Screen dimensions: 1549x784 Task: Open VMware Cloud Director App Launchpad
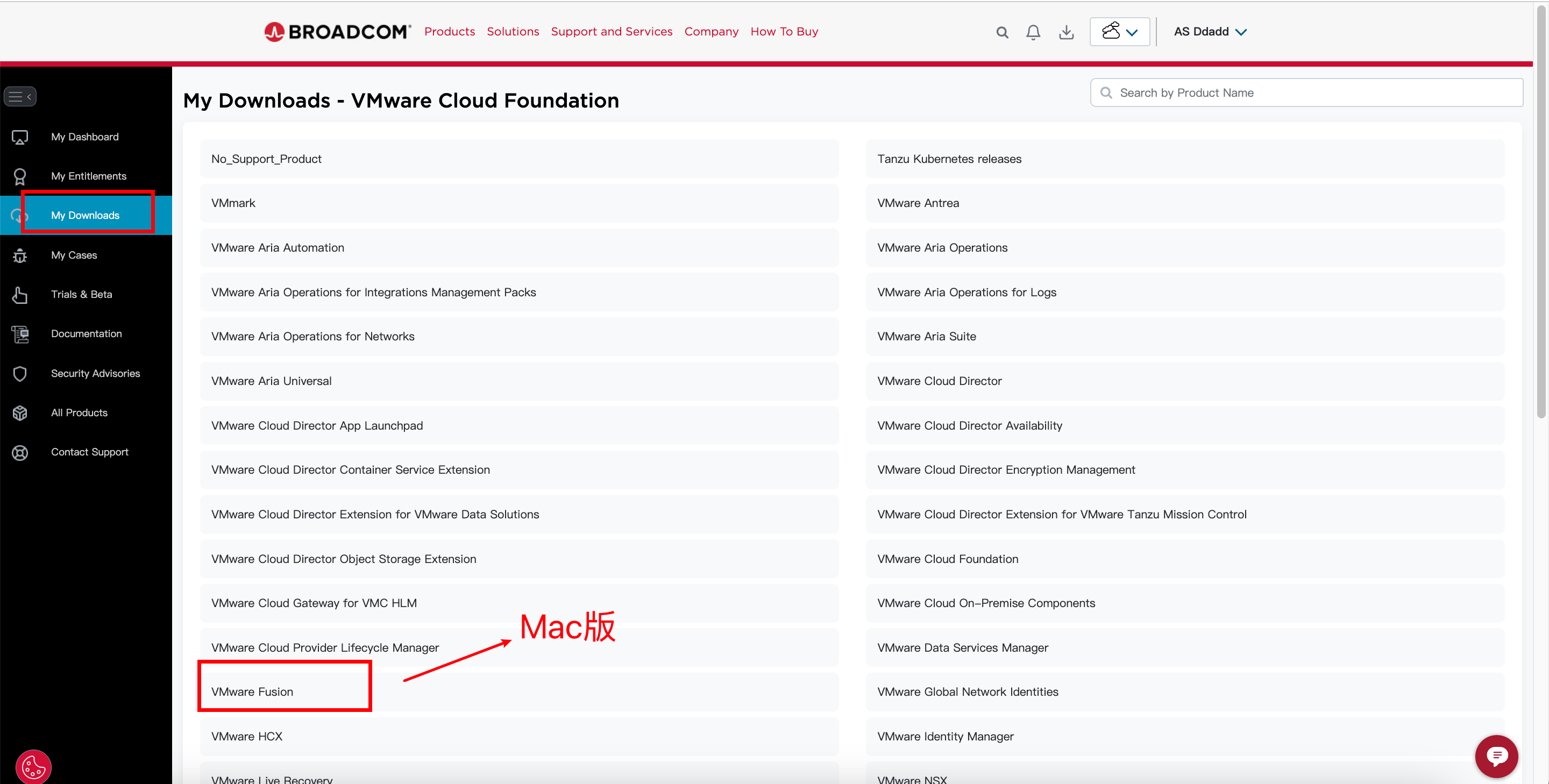tap(518, 425)
